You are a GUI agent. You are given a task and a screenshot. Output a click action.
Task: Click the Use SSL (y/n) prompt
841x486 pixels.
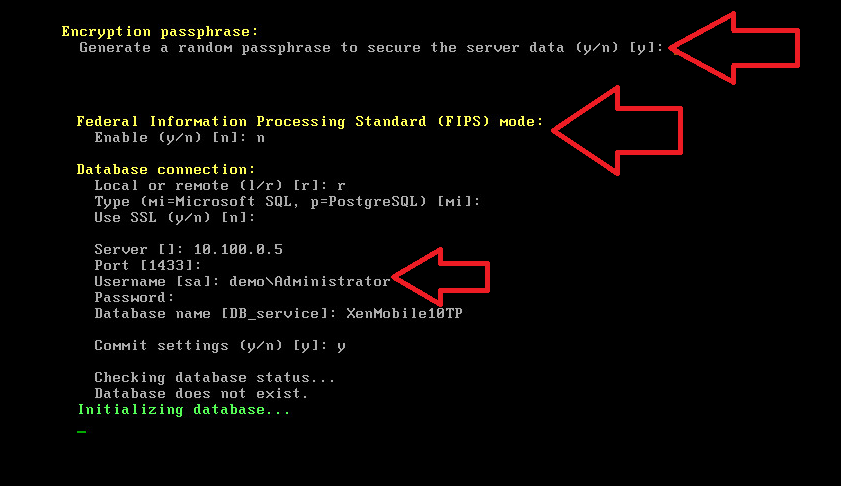[175, 218]
